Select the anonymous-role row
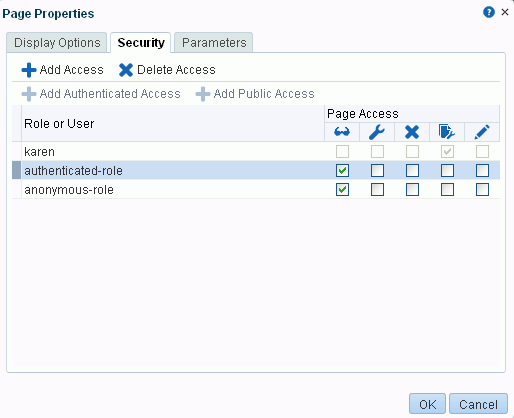Screen dimensions: 514x418 (x=256, y=190)
